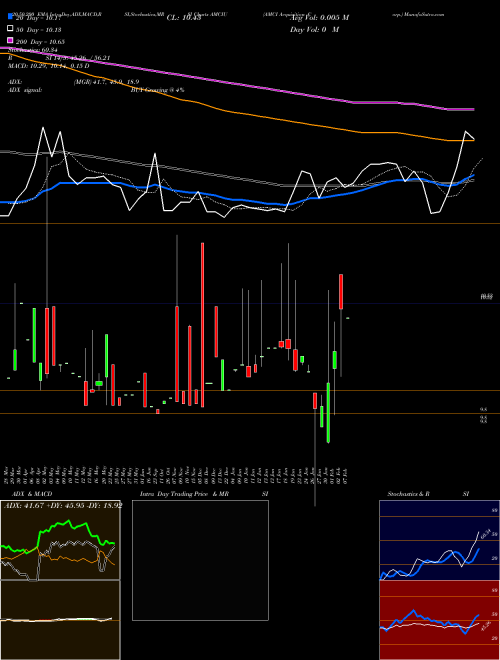
Task: Click the MACD: 10.29 values line
Action: (49, 66)
